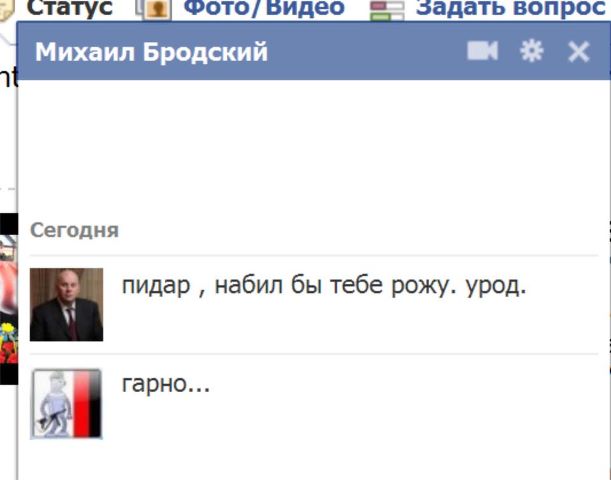Collapse chat via empty blue header area
The height and width of the screenshot is (480, 611).
(x=366, y=51)
